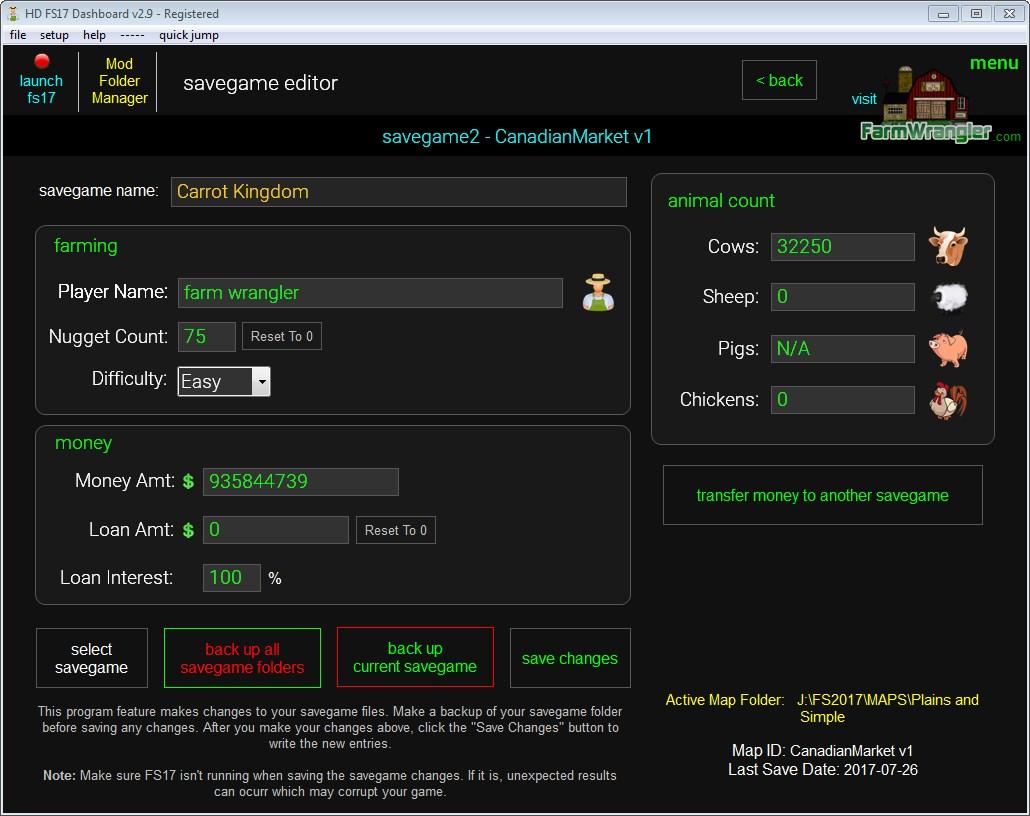Open the quick jump menu
Screen dimensions: 1030x816
pyautogui.click(x=188, y=35)
